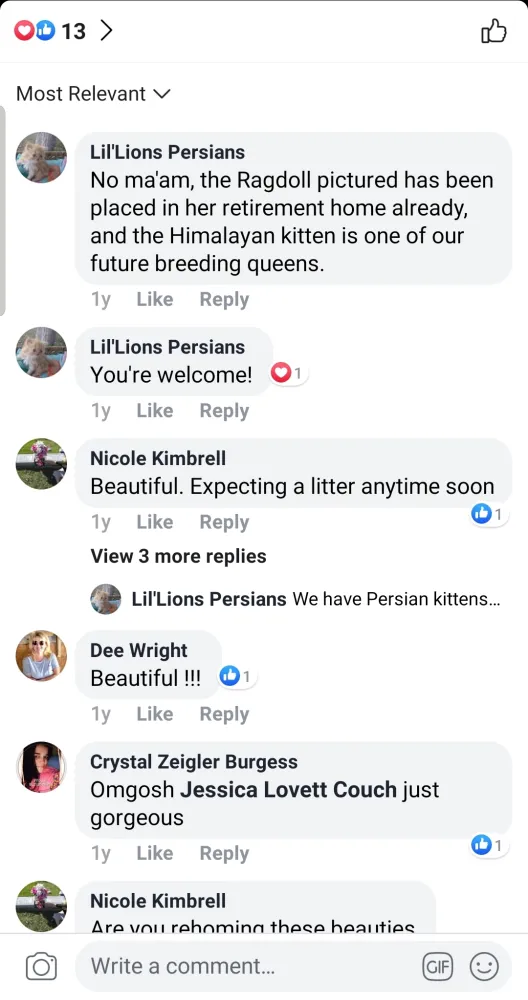View heart reaction on "You're welcome!" comment
This screenshot has width=528, height=1000.
point(289,374)
